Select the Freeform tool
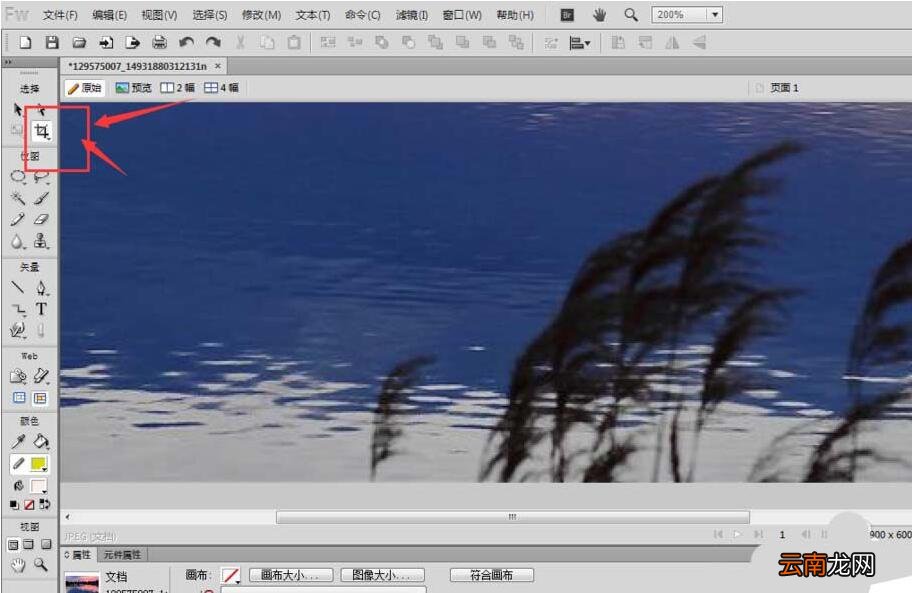Image resolution: width=912 pixels, height=593 pixels. tap(18, 330)
